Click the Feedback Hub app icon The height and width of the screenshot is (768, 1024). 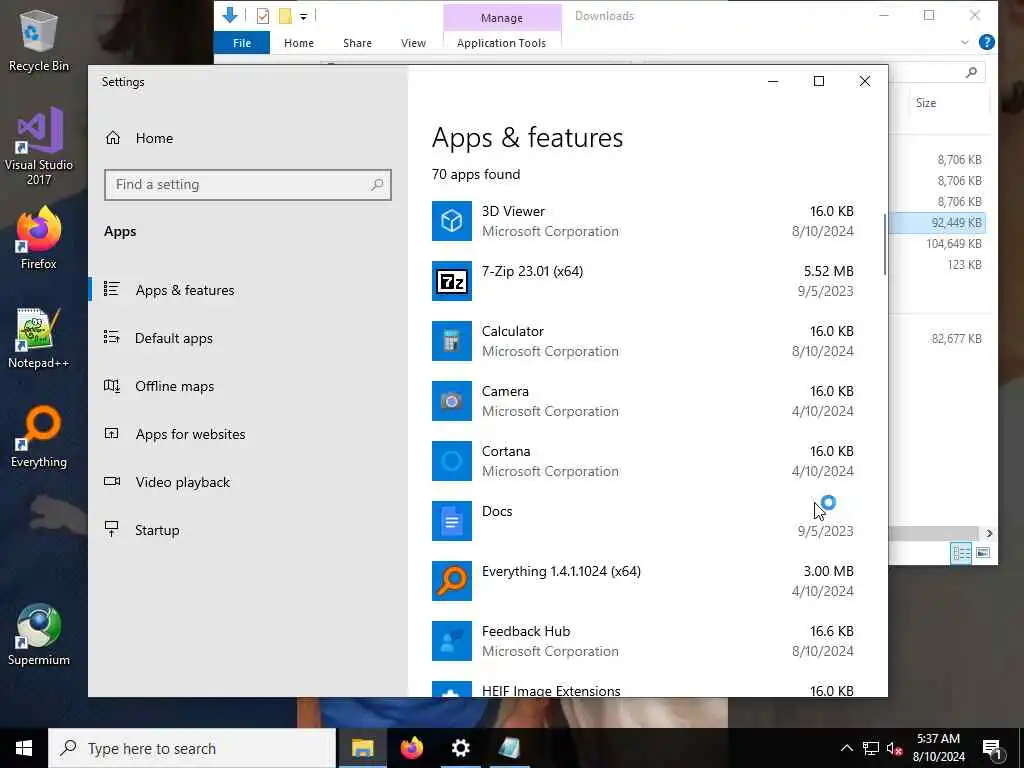451,642
